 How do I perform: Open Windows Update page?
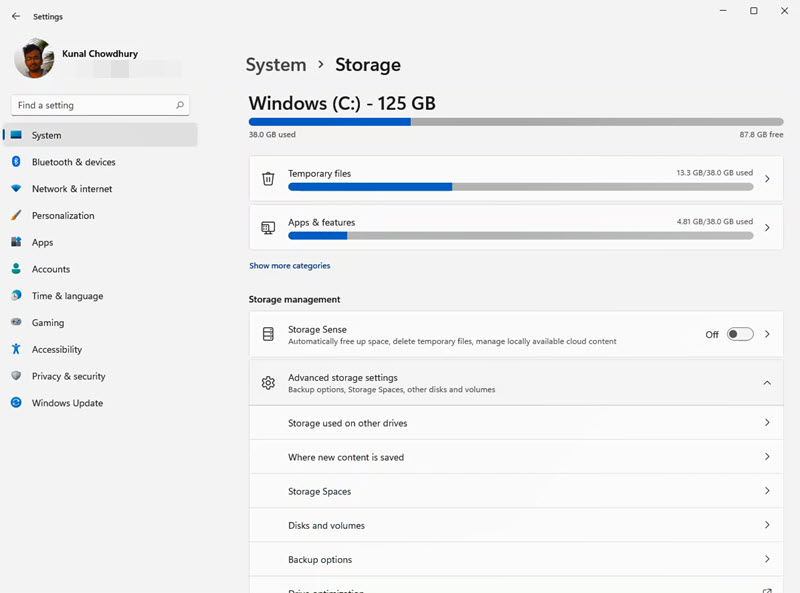100,403
